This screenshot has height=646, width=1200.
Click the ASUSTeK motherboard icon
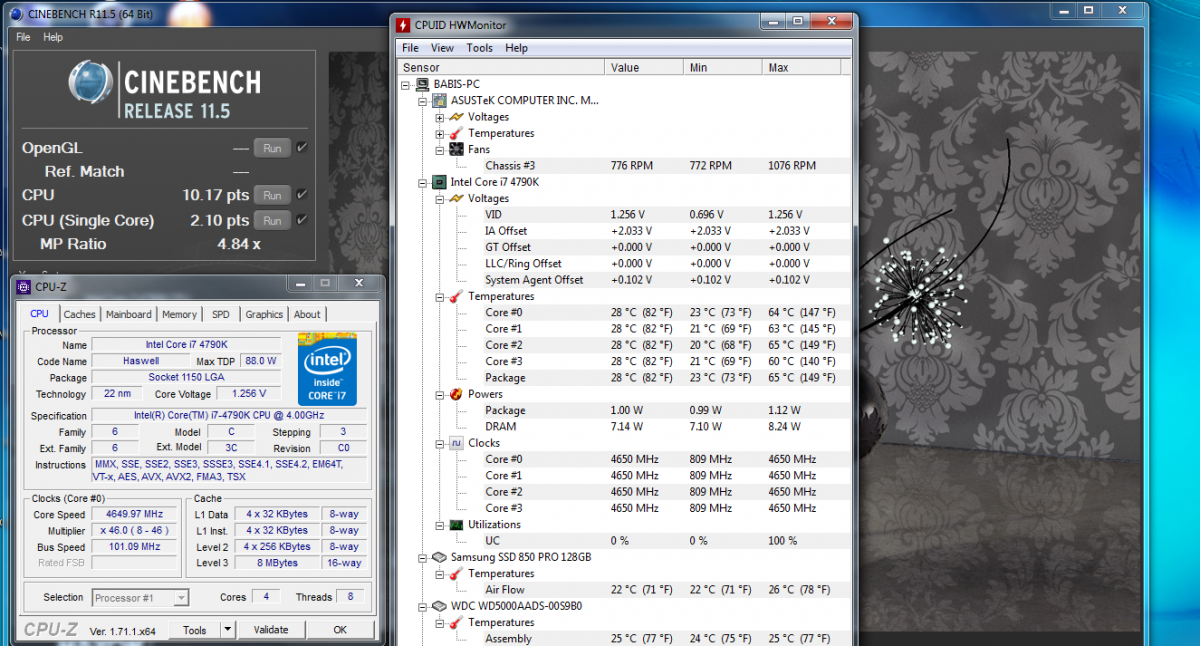[439, 100]
